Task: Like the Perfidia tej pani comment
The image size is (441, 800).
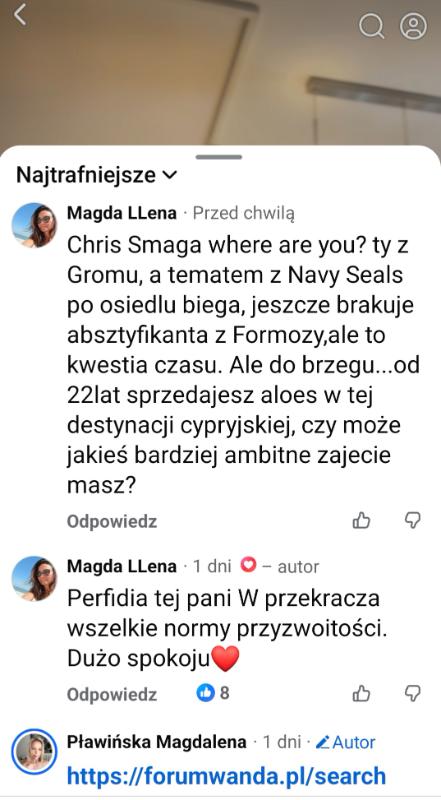Action: [361, 693]
